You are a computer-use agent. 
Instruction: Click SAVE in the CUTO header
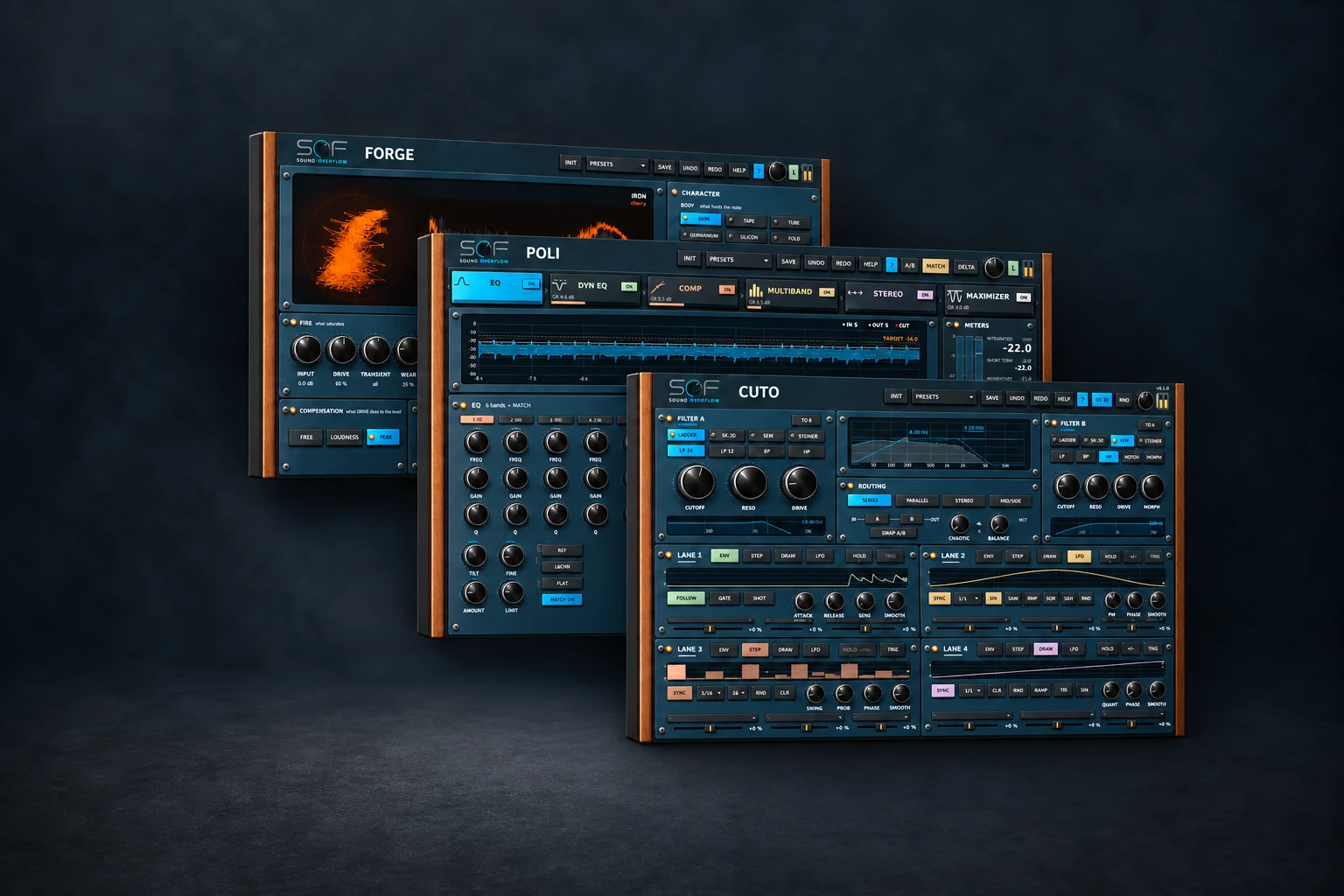point(992,397)
